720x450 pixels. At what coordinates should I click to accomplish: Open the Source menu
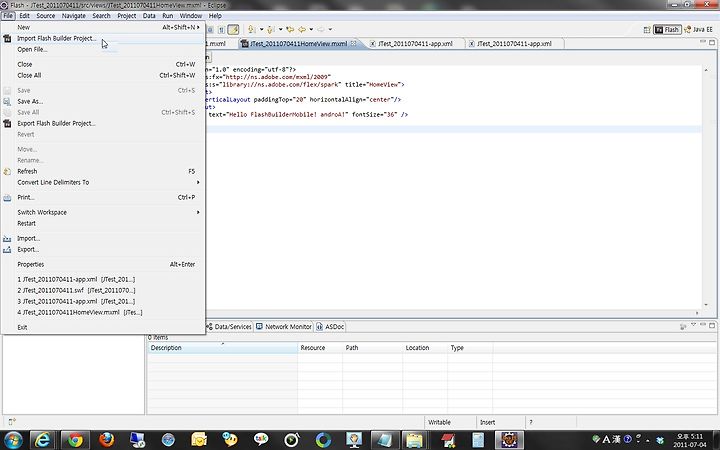coord(45,16)
